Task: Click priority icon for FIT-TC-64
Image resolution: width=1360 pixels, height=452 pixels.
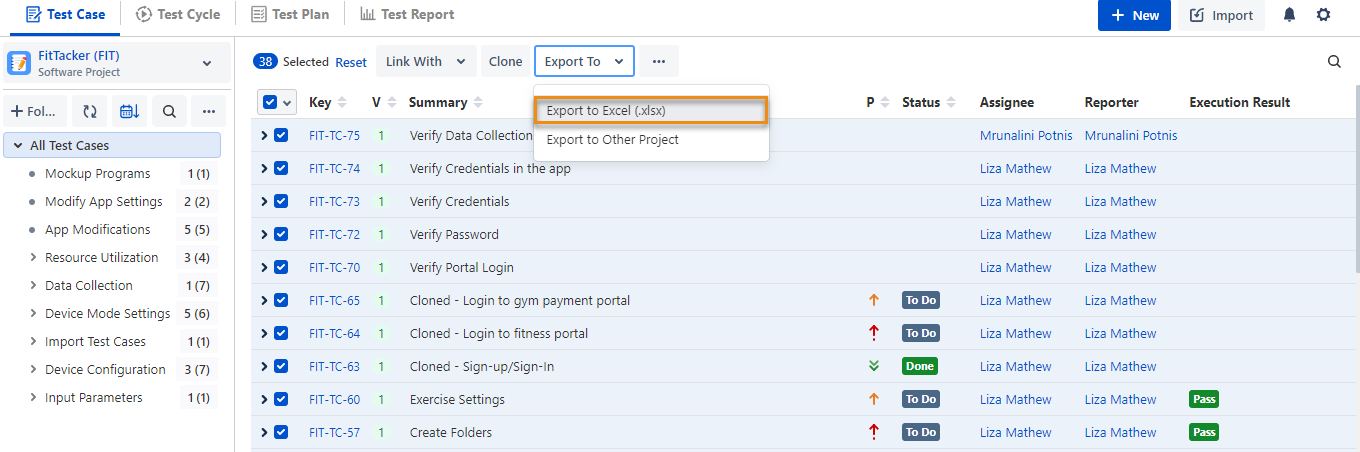Action: coord(874,333)
